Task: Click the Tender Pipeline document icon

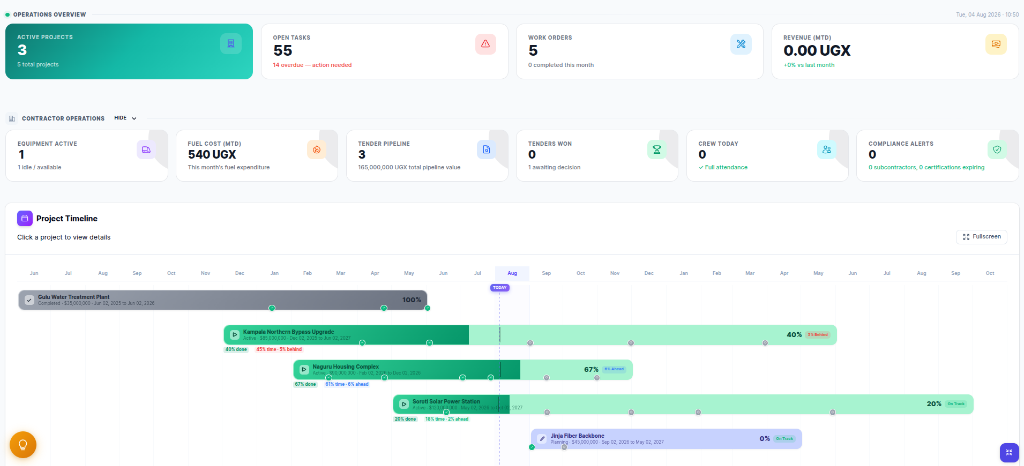Action: coord(487,149)
